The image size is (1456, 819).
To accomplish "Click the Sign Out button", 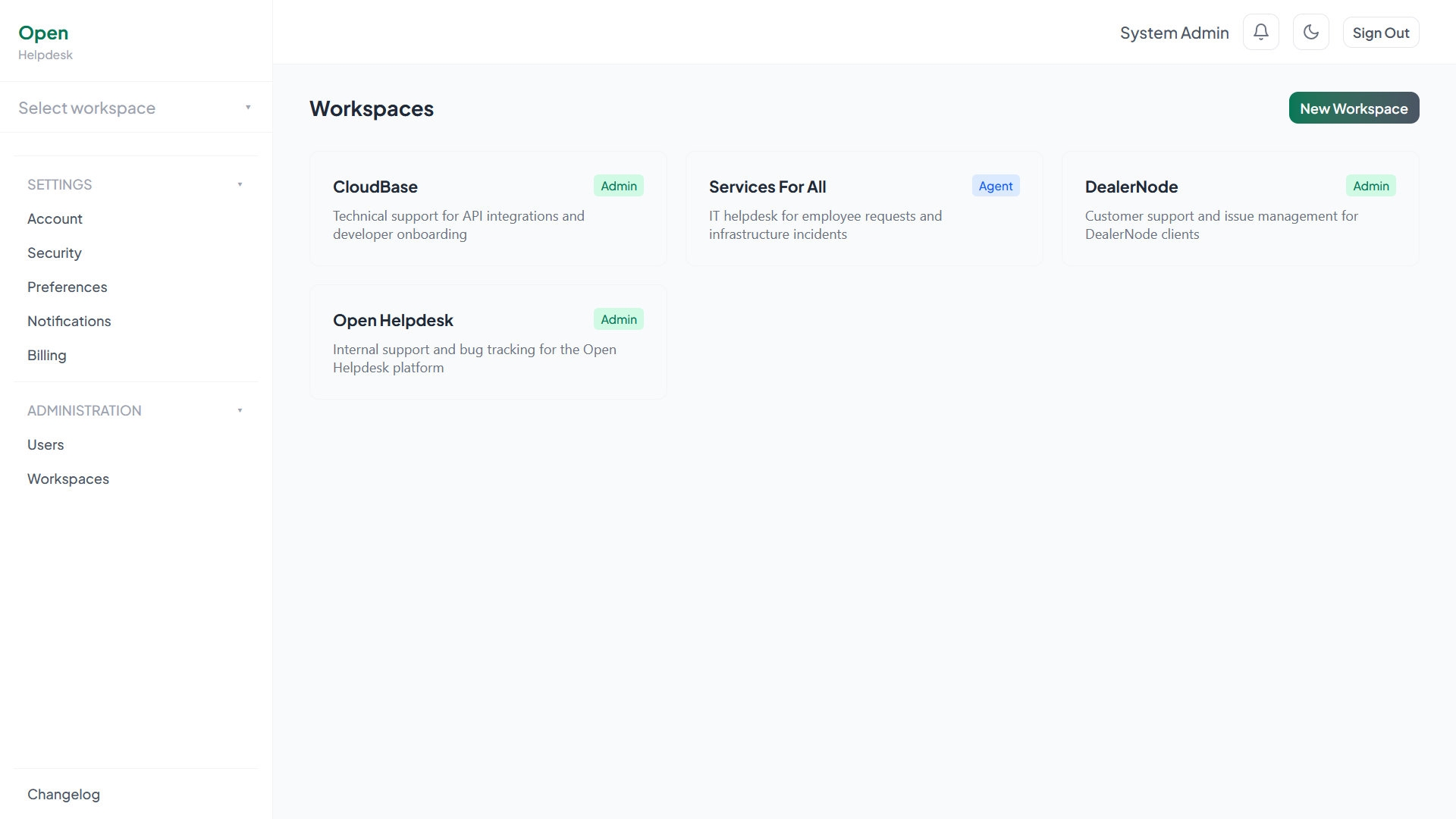I will point(1380,33).
